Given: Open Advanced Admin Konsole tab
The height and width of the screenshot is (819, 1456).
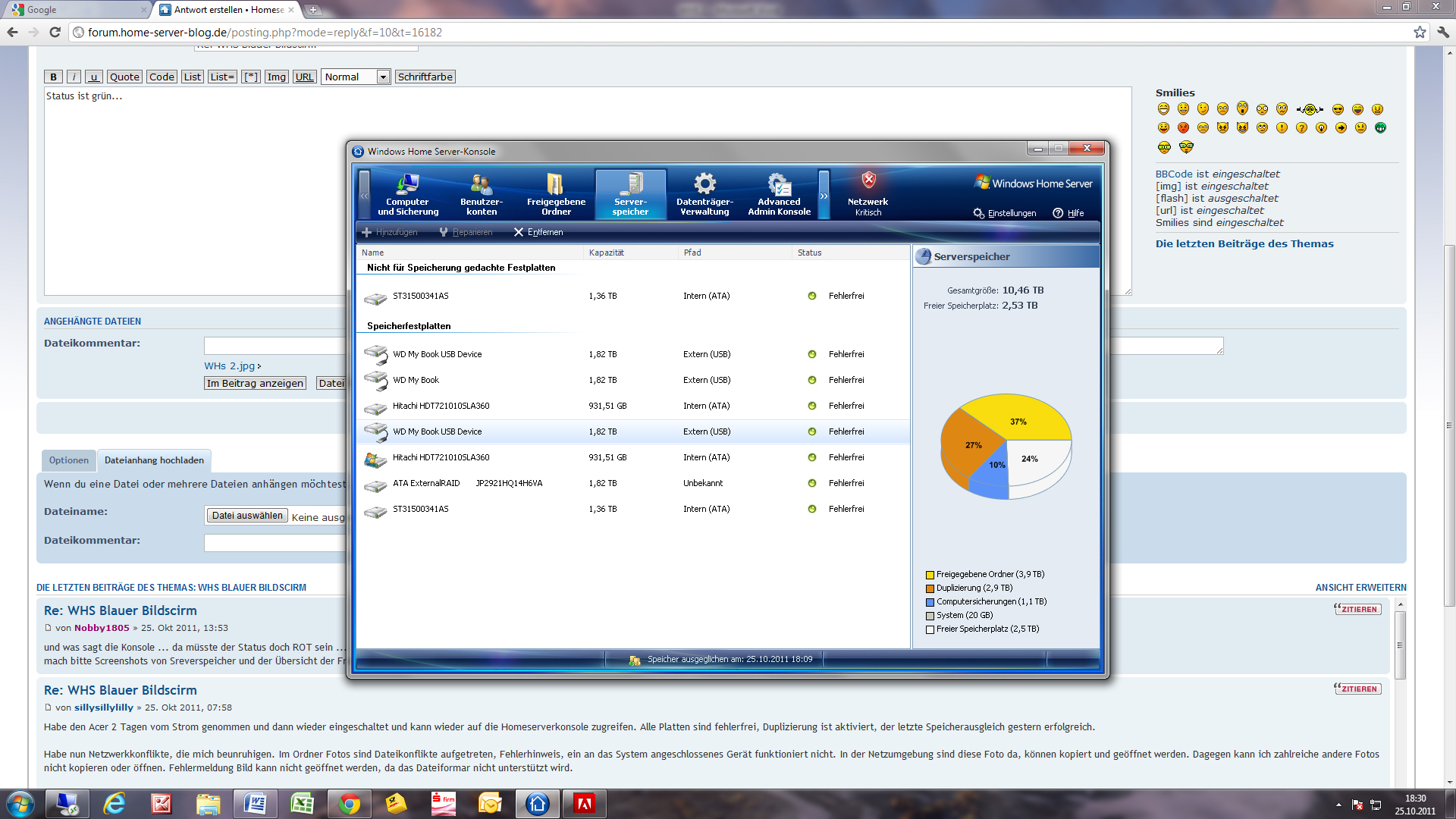Looking at the screenshot, I should pyautogui.click(x=779, y=194).
